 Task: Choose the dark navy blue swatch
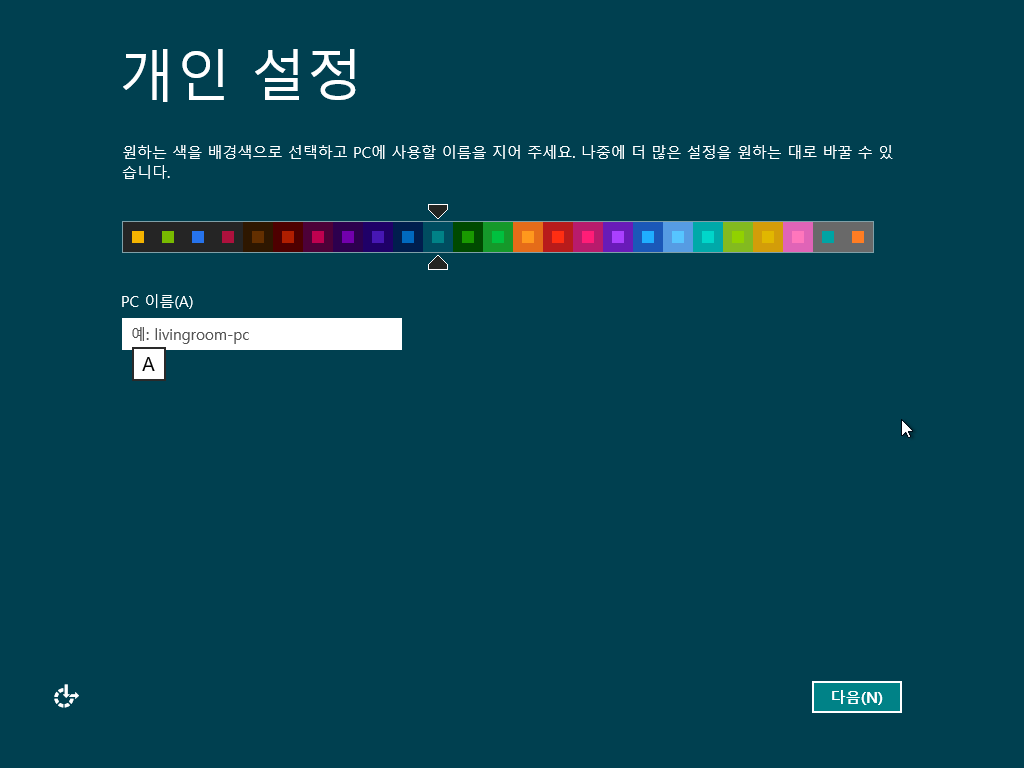point(408,237)
